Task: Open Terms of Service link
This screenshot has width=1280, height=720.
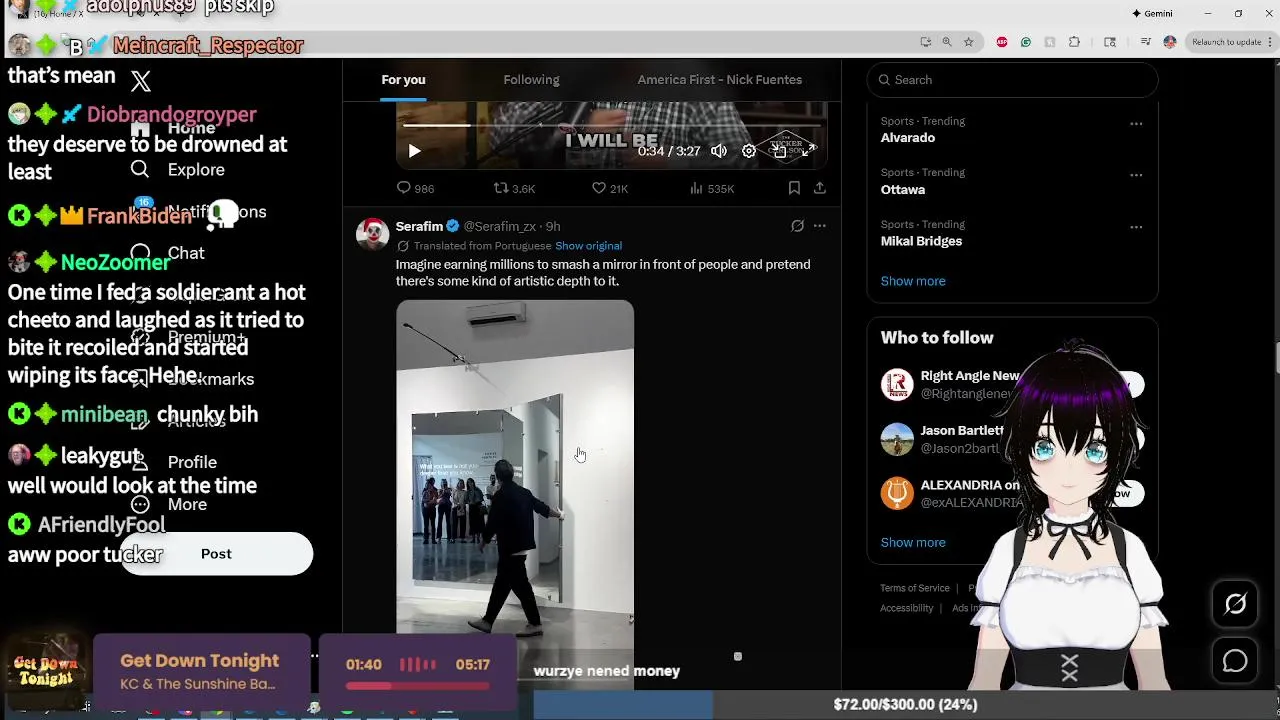Action: [914, 588]
